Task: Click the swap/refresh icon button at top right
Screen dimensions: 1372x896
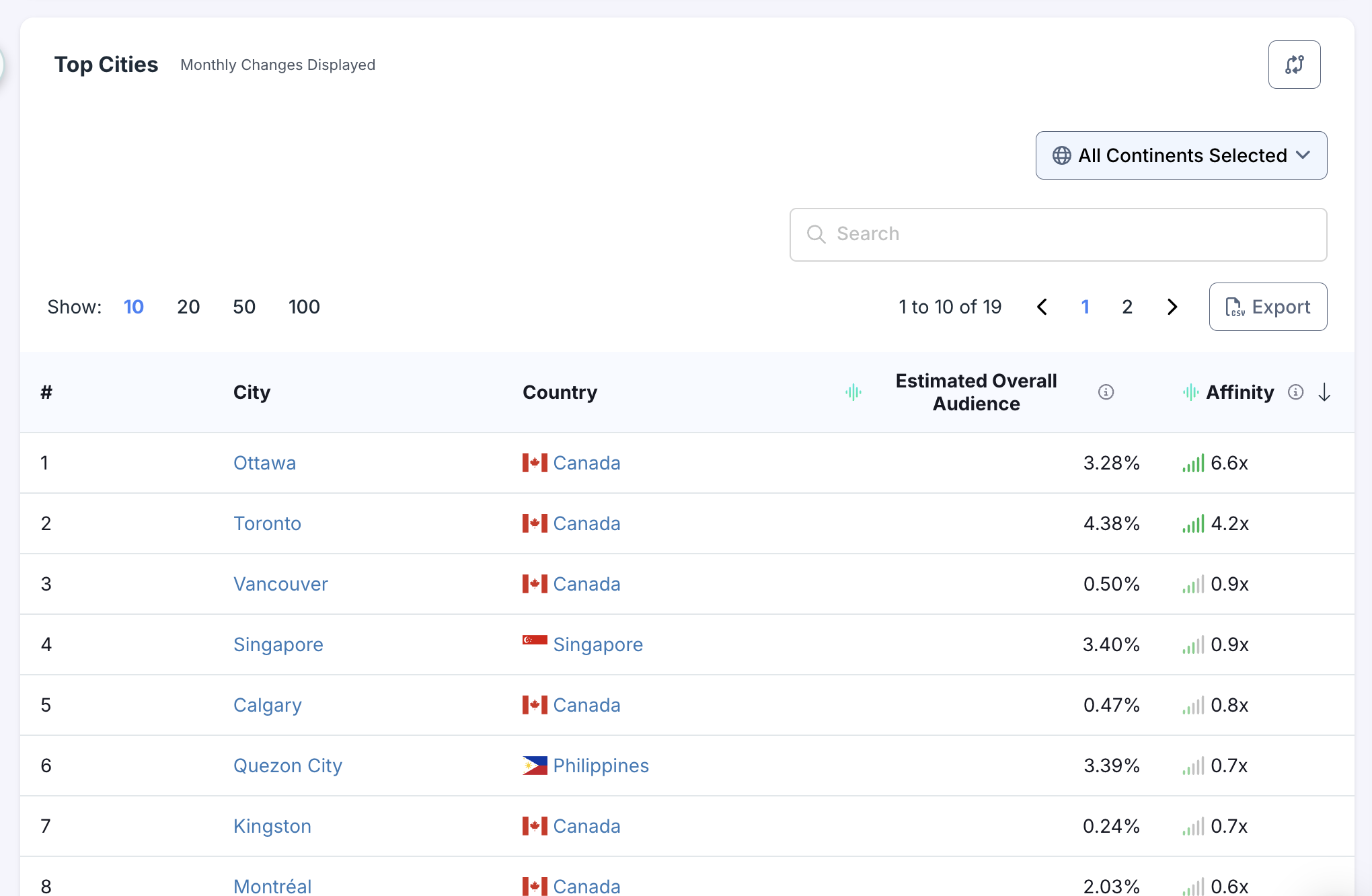Action: (1294, 65)
